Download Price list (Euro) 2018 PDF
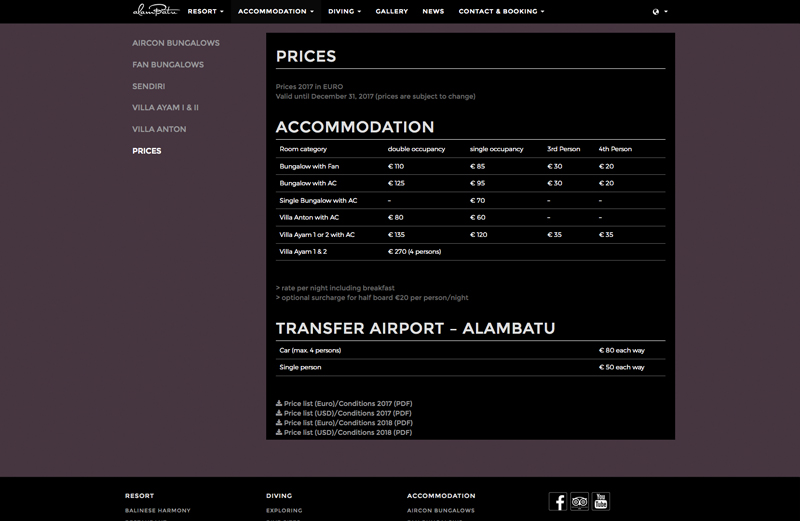 344,423
